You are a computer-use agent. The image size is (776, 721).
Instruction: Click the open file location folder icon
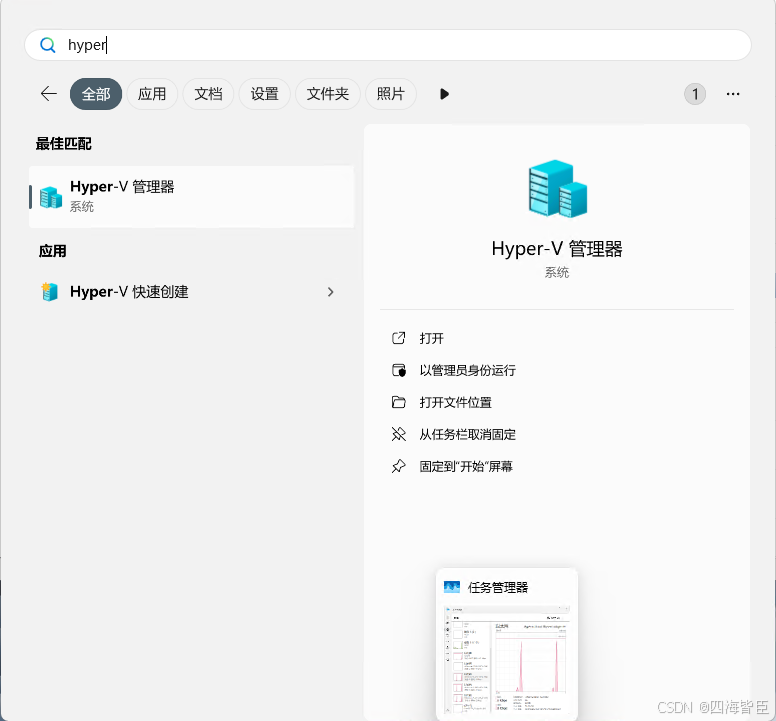[x=399, y=402]
